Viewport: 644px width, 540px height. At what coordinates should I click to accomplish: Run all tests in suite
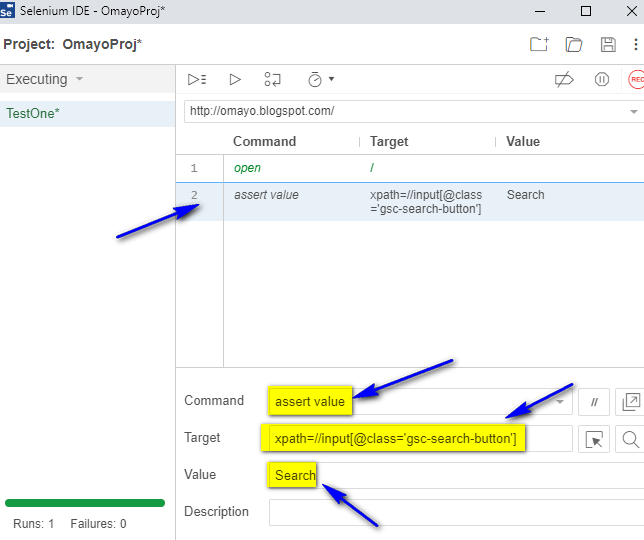pos(197,79)
